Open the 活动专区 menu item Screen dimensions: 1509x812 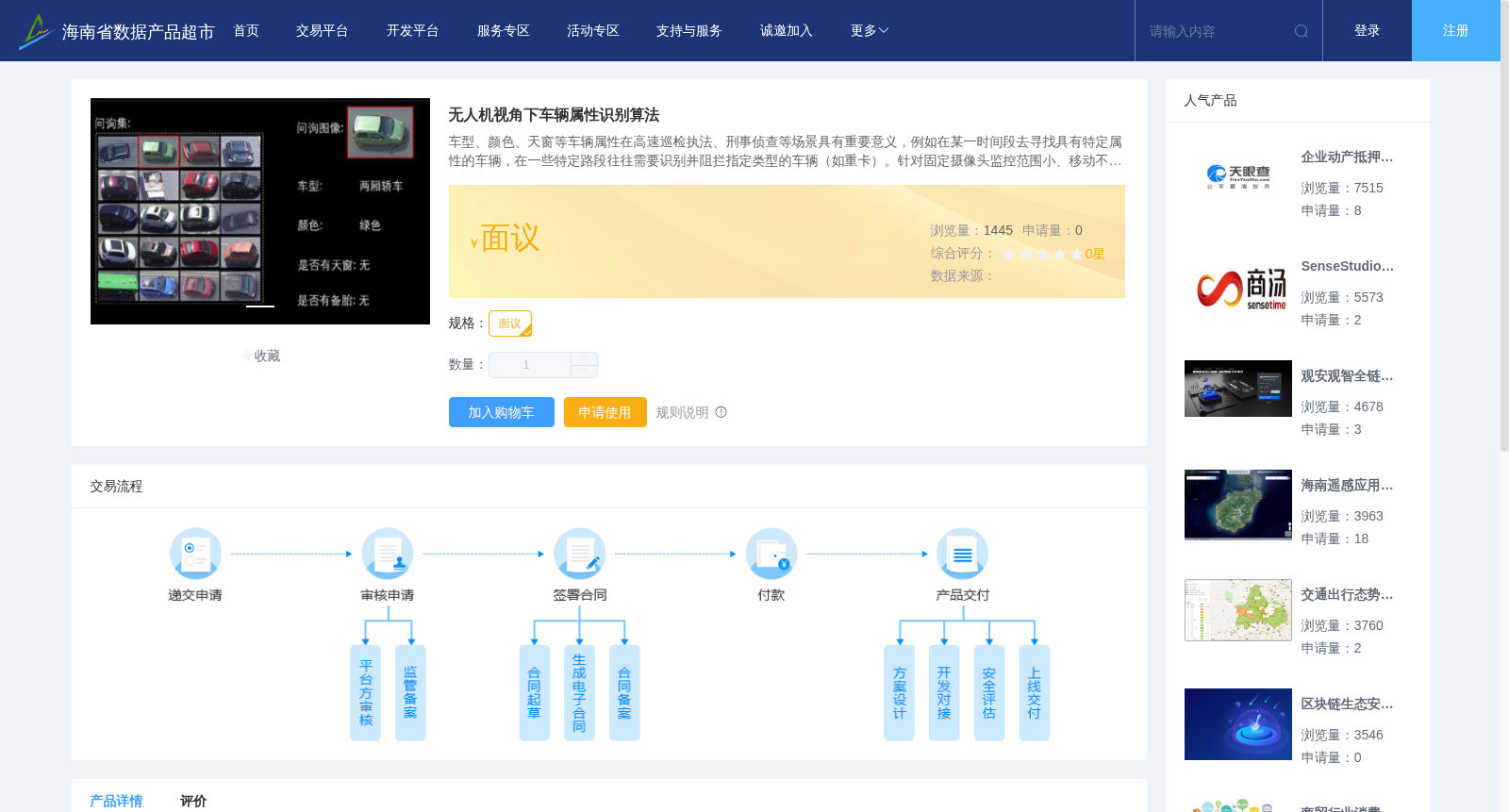593,31
